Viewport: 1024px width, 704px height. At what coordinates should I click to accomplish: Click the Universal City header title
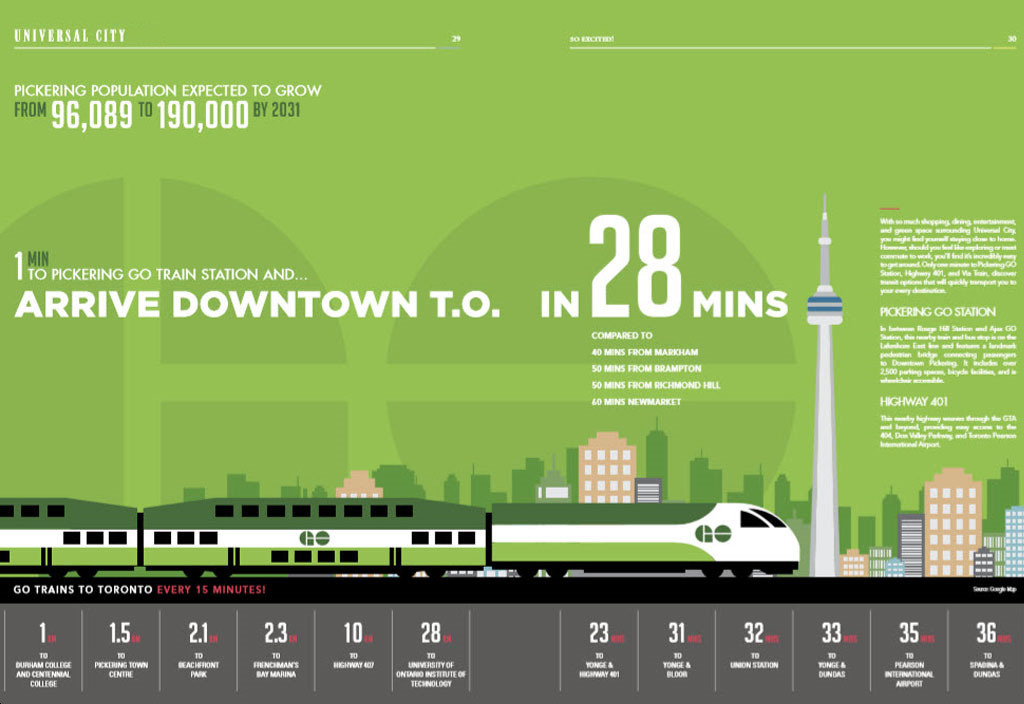tap(70, 37)
